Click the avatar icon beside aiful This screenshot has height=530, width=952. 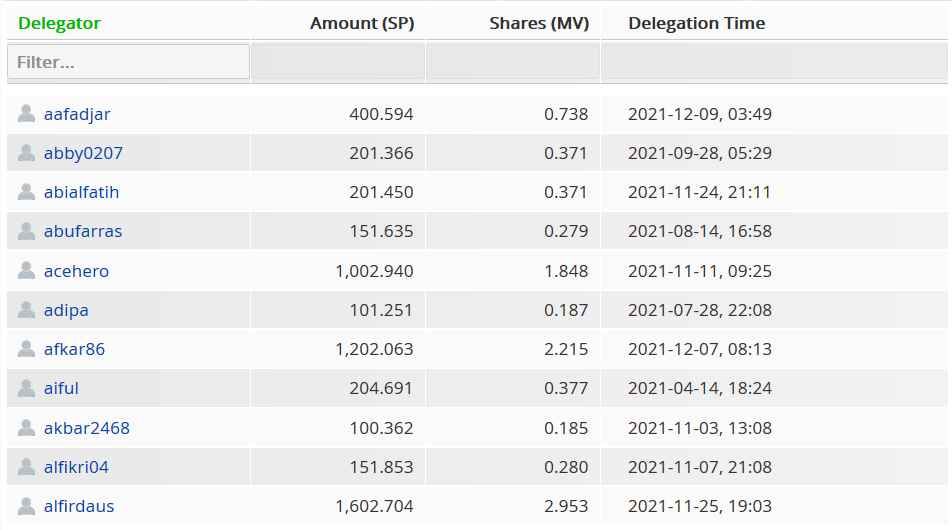point(26,389)
